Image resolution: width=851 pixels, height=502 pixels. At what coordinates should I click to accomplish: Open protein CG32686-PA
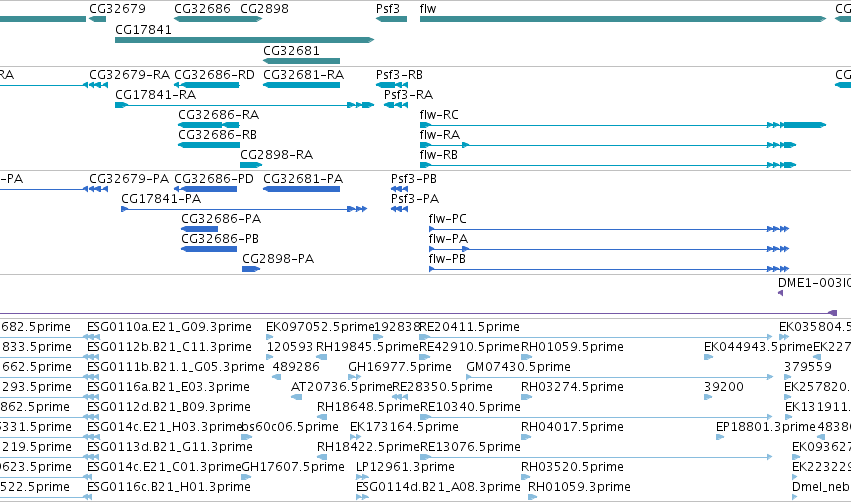(x=221, y=219)
